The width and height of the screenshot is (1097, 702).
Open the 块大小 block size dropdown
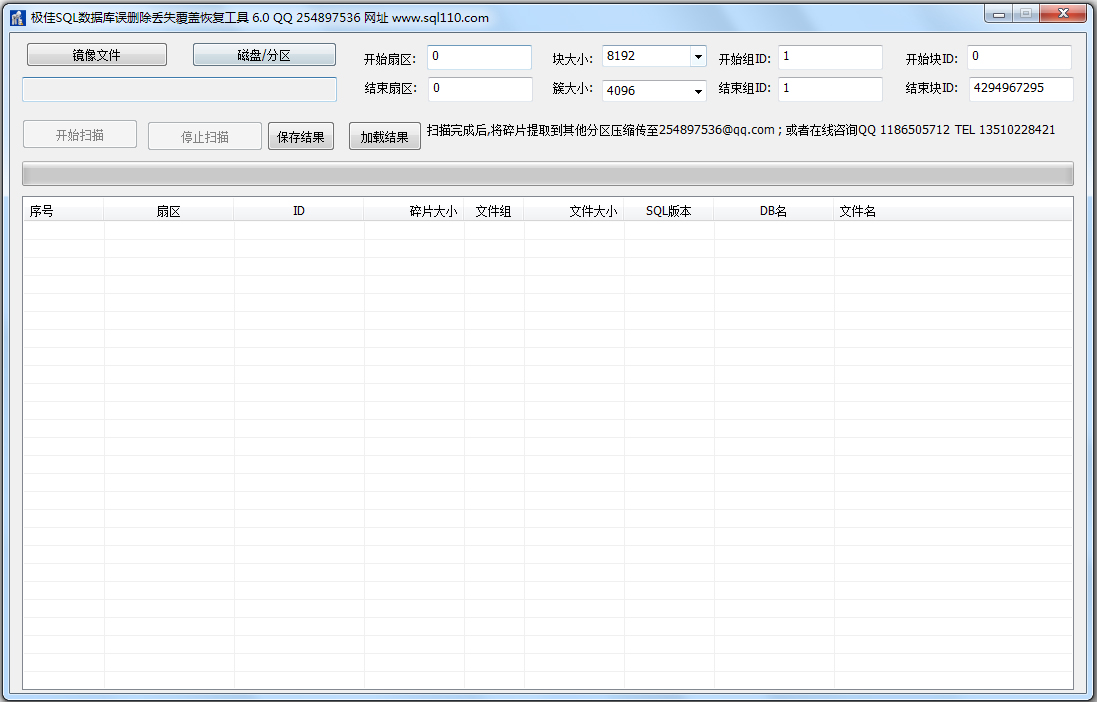(x=697, y=56)
